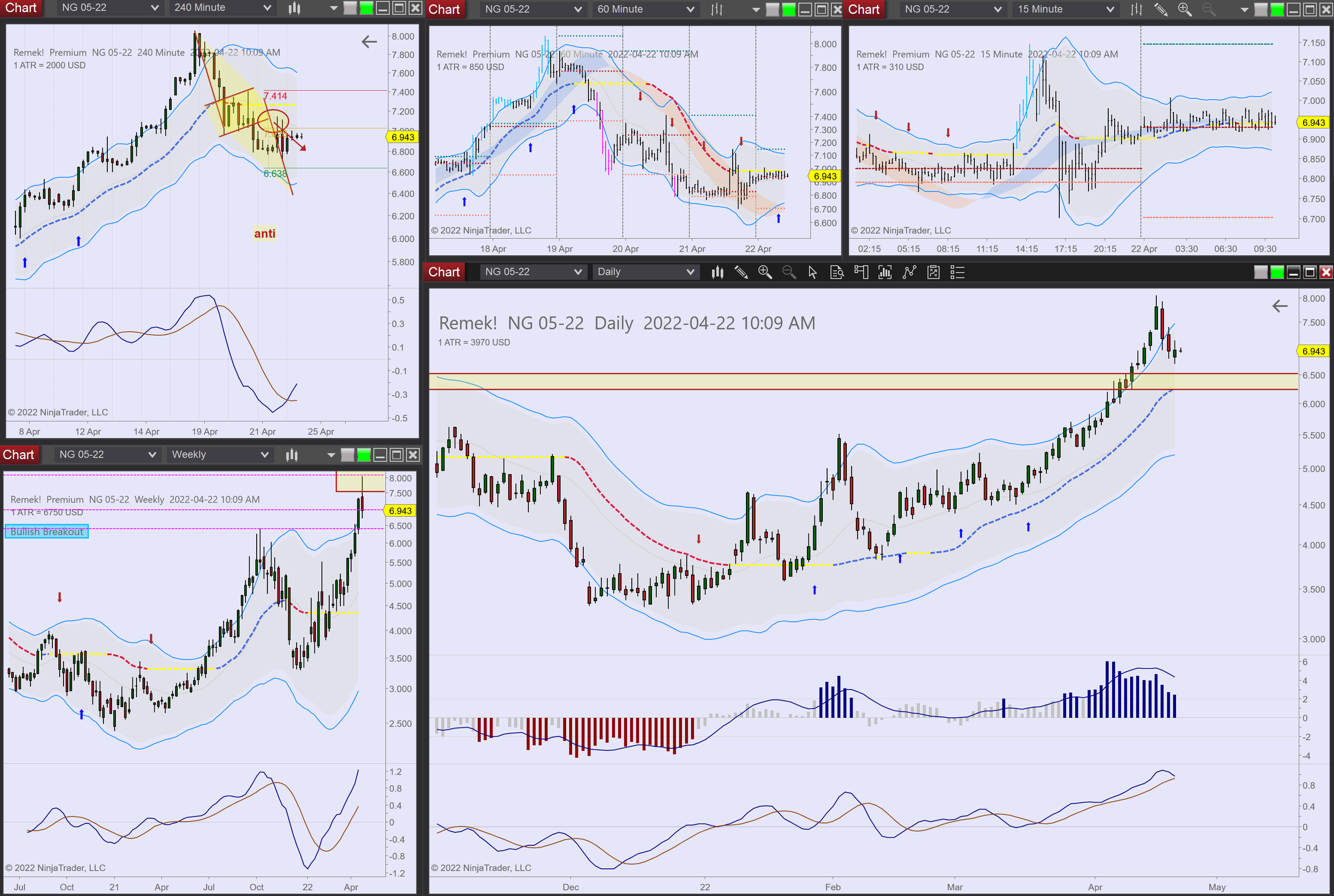1334x896 pixels.
Task: Click the Chart tab of 60 Minute window
Action: [444, 9]
